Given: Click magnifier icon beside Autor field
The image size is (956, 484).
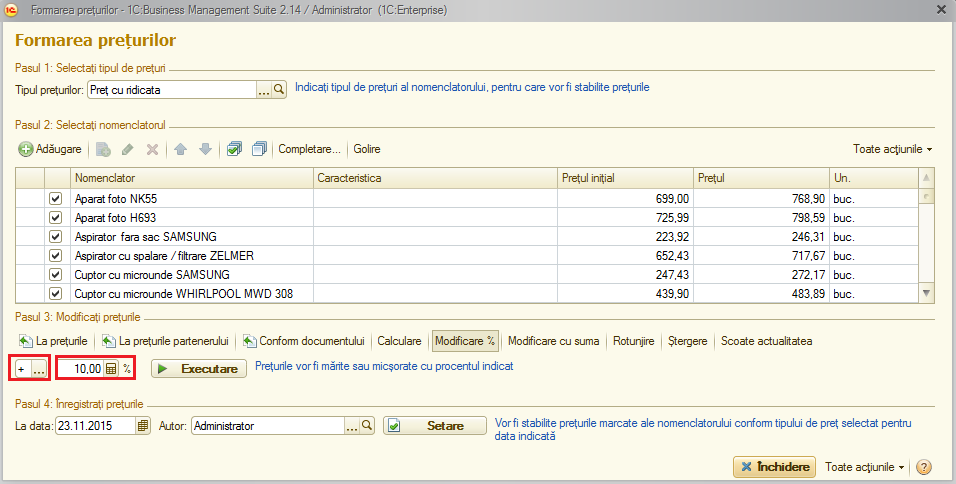Looking at the screenshot, I should (x=366, y=425).
